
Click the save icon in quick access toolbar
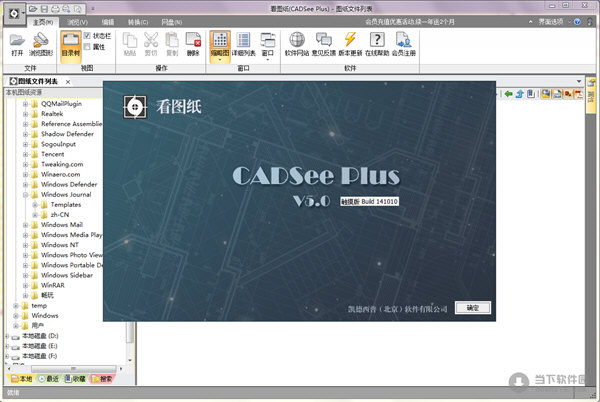[x=44, y=8]
